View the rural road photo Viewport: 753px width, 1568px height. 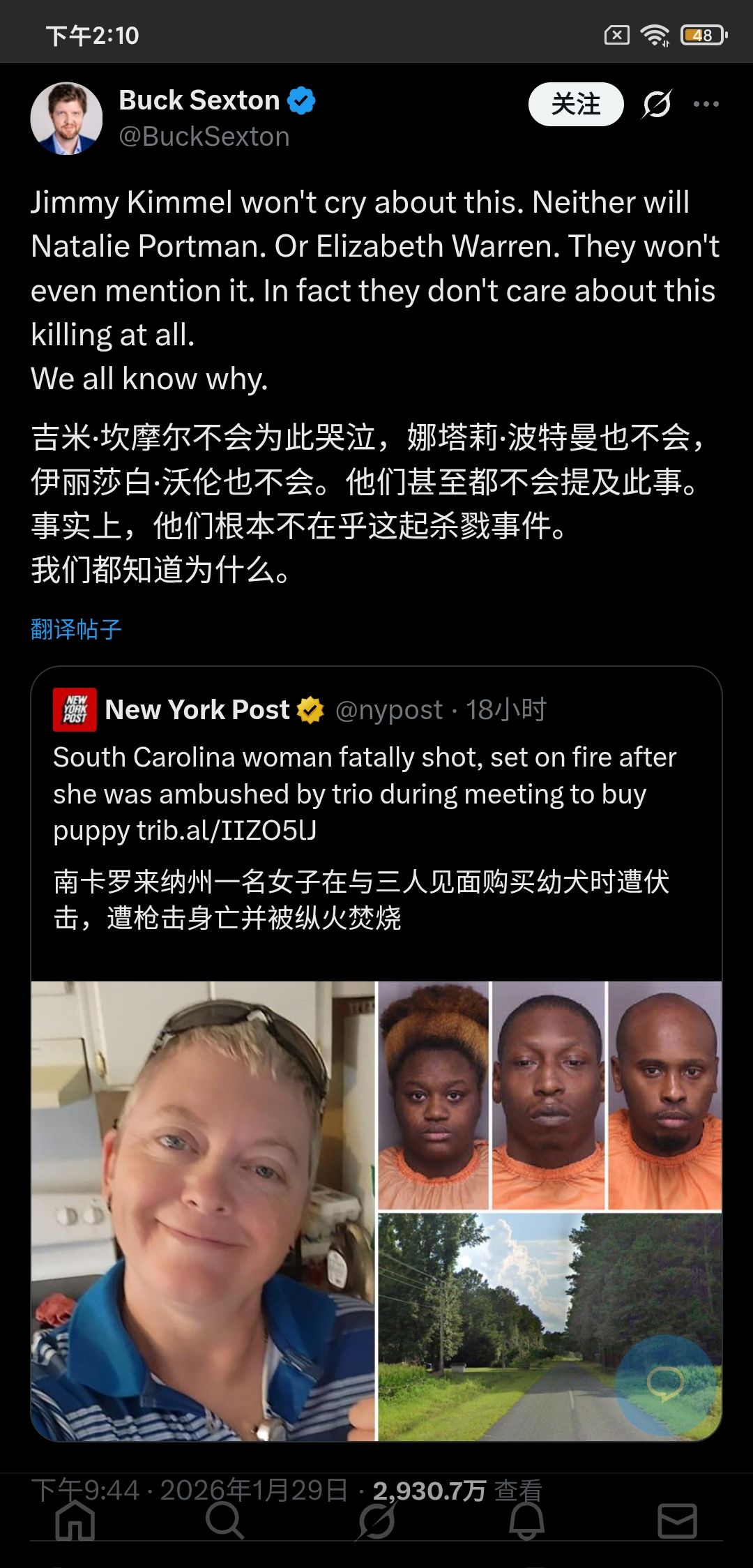549,1327
